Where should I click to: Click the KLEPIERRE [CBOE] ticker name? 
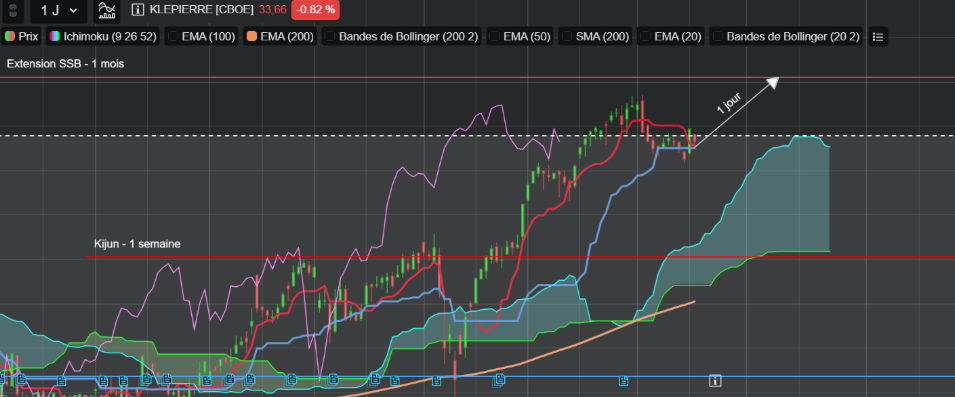tap(201, 10)
